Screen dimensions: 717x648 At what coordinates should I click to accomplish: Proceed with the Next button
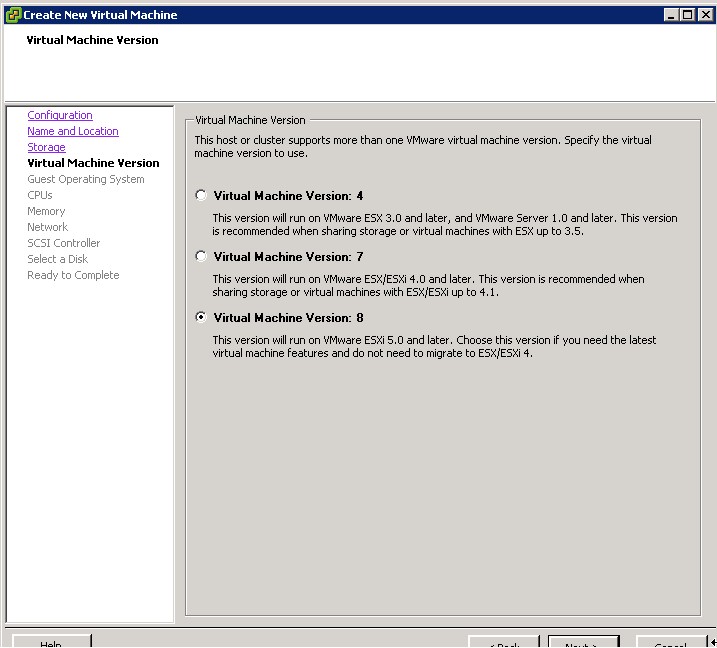(x=580, y=641)
